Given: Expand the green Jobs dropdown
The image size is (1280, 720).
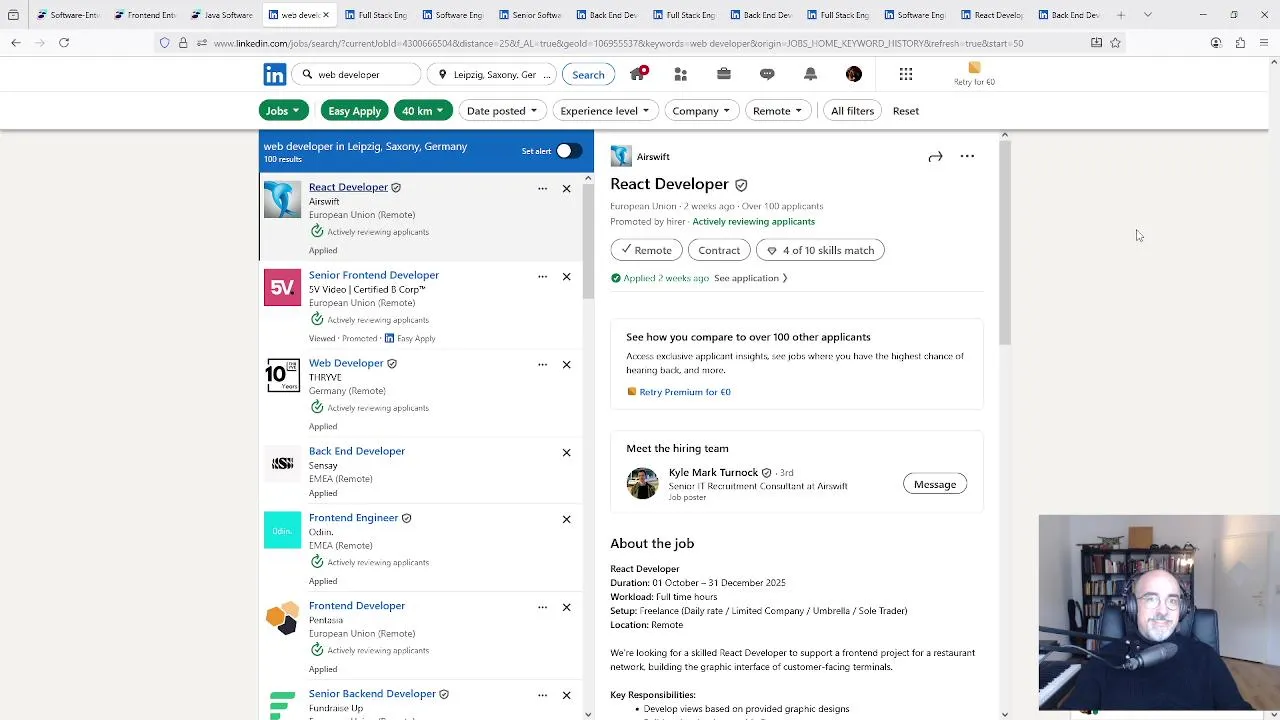Looking at the screenshot, I should coord(283,111).
